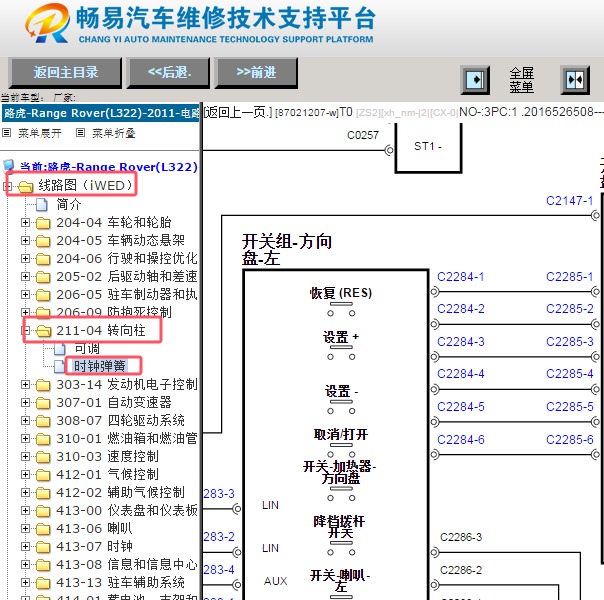Click the 线路图 (iWED) folder icon

pos(25,186)
